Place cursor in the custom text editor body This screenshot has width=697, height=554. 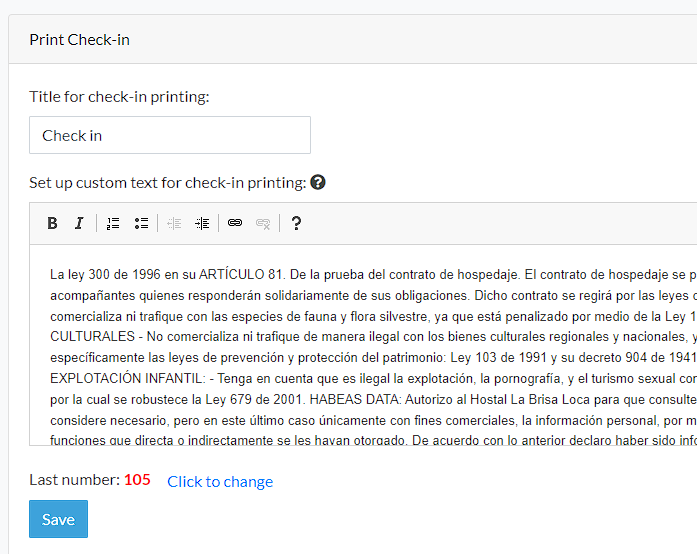[363, 345]
